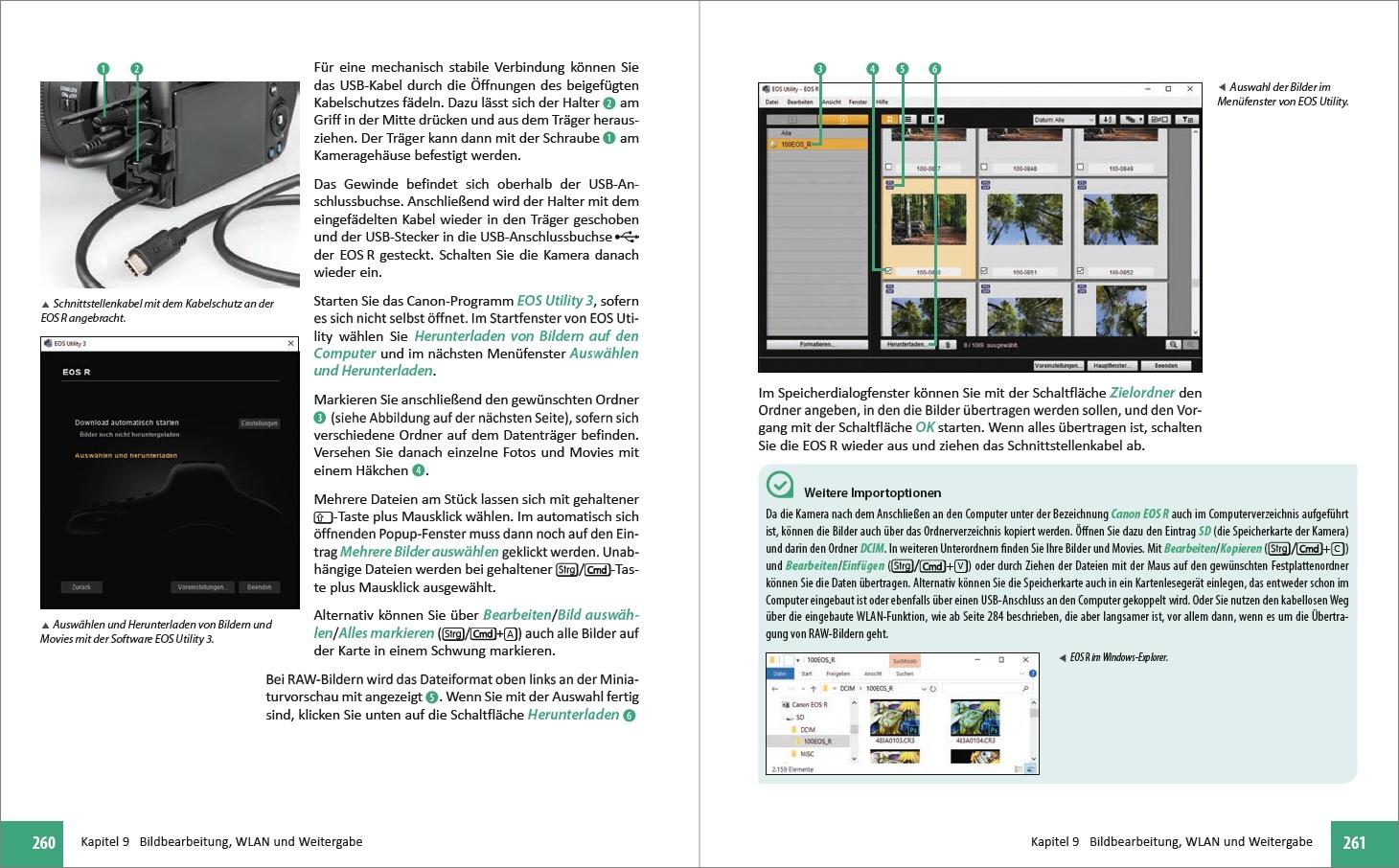Click select-all checkmark icon in EOS Utility toolbar
The height and width of the screenshot is (868, 1399).
click(x=1159, y=120)
